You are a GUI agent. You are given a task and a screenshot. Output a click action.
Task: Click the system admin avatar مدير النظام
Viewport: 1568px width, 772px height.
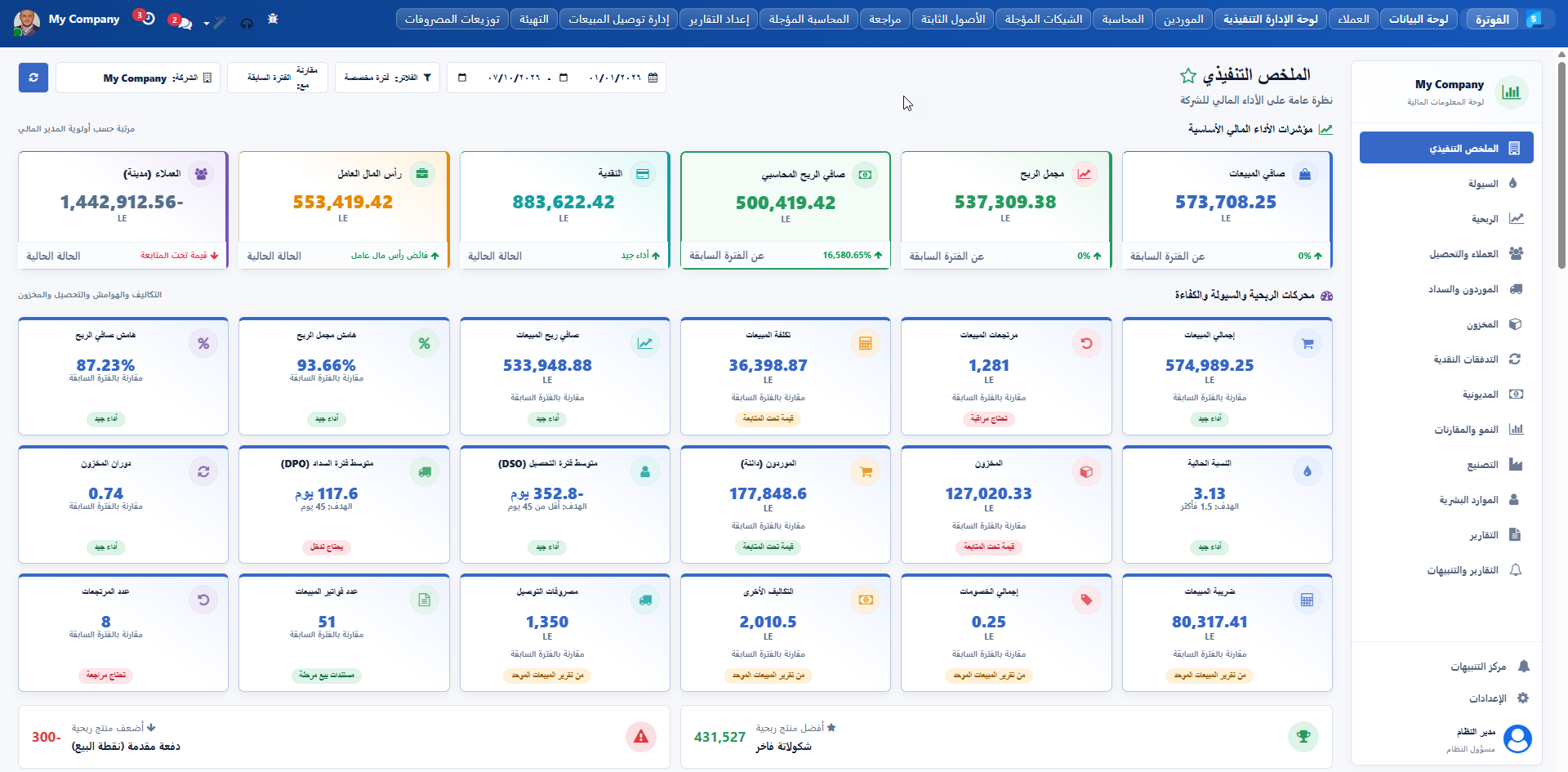[1517, 739]
